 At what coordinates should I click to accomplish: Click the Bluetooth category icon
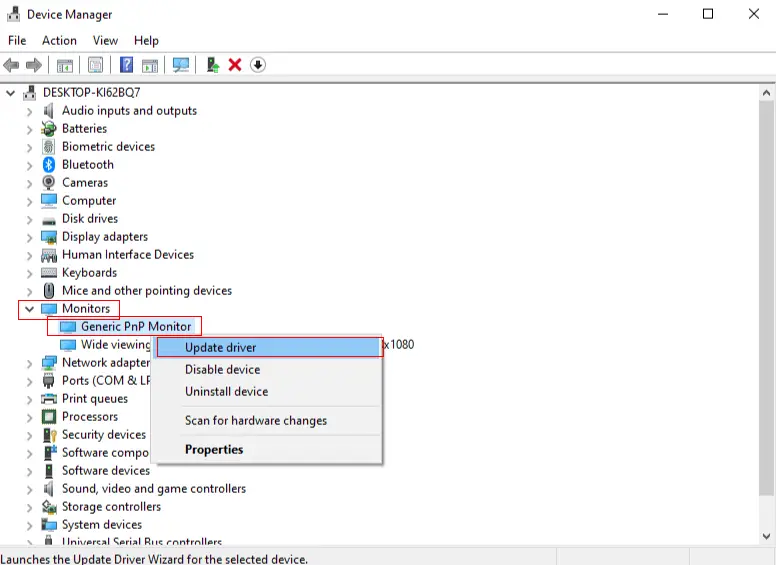click(48, 164)
